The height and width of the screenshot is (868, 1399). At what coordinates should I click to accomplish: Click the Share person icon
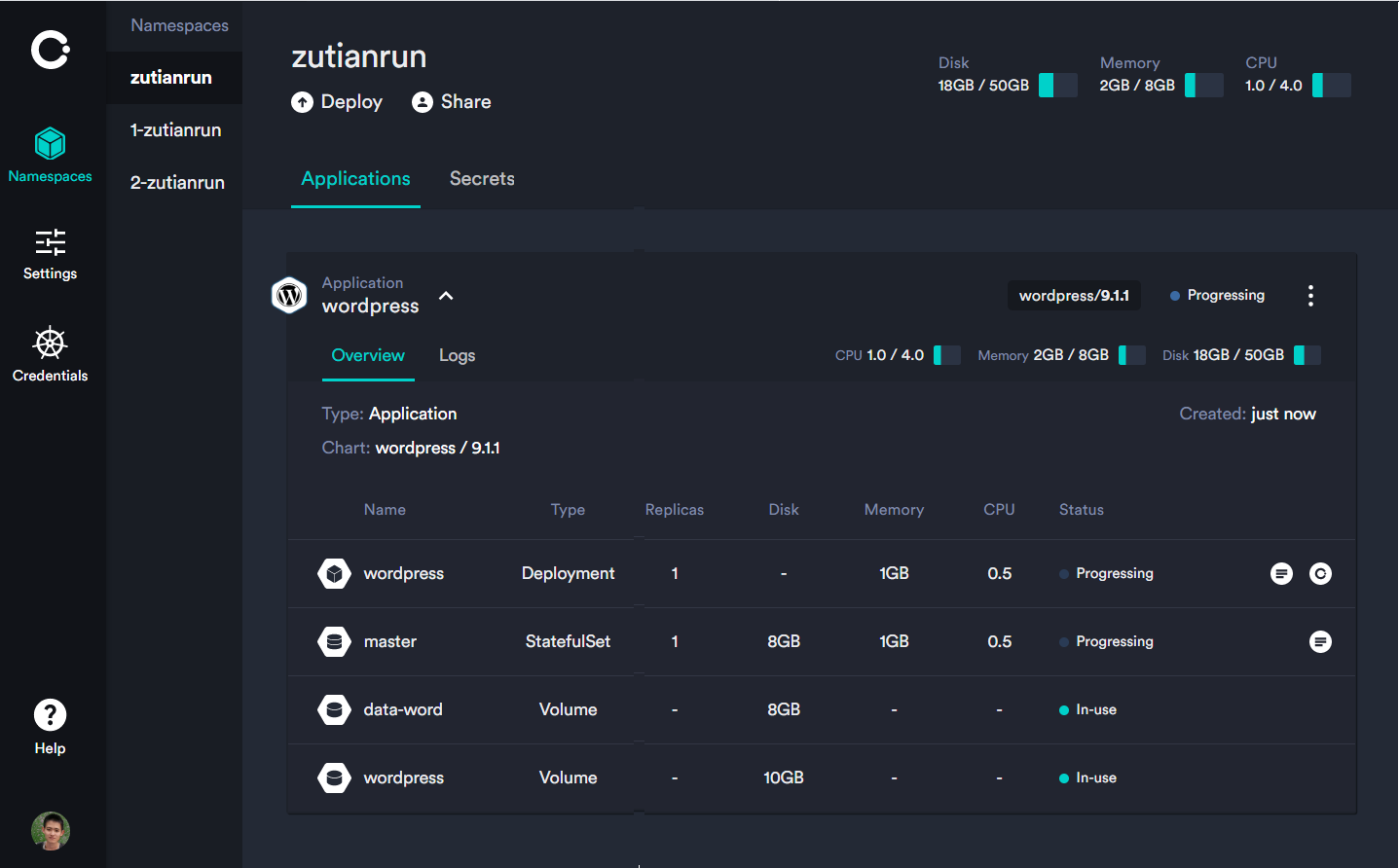point(423,102)
